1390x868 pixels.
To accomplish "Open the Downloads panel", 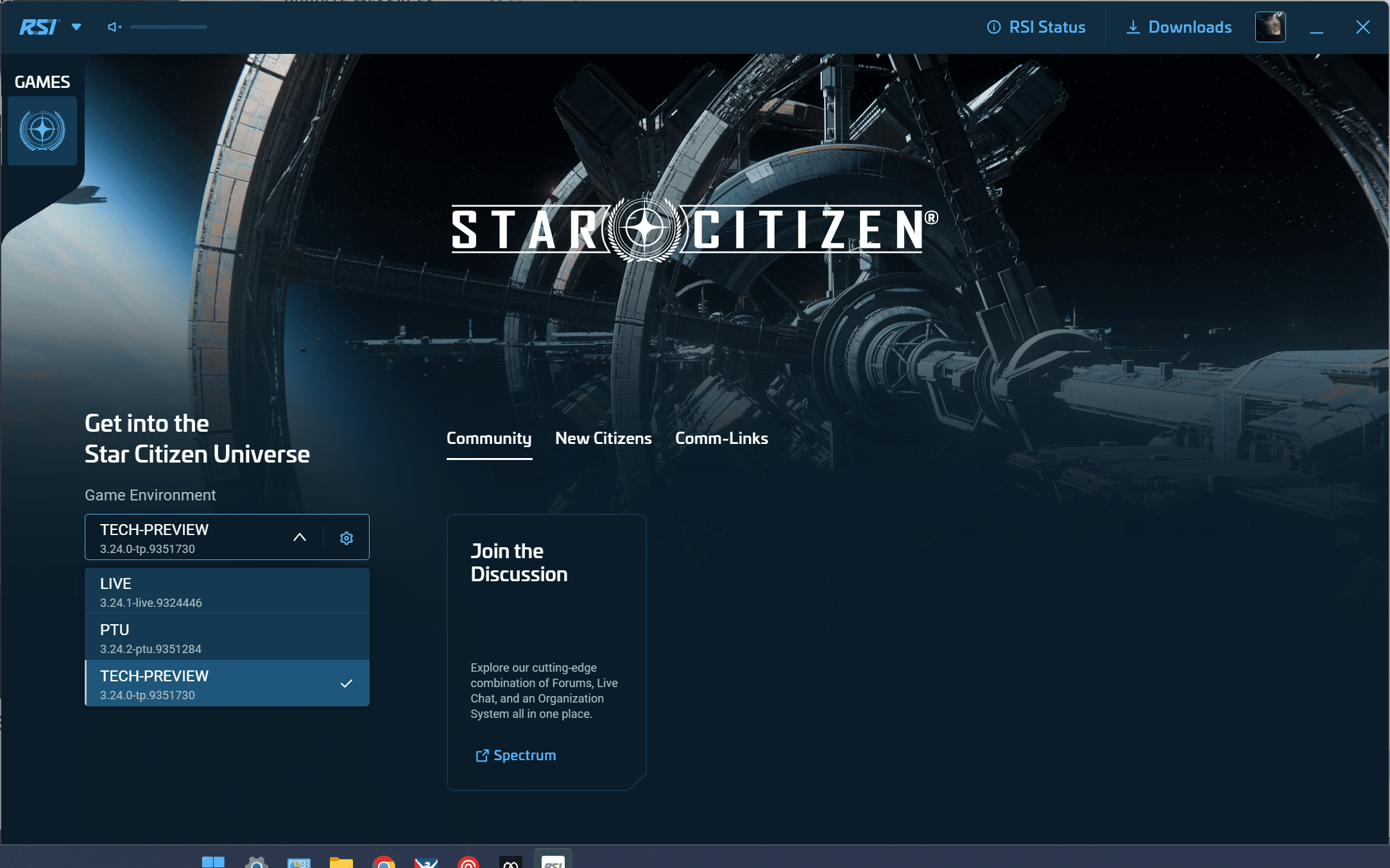I will click(1179, 27).
